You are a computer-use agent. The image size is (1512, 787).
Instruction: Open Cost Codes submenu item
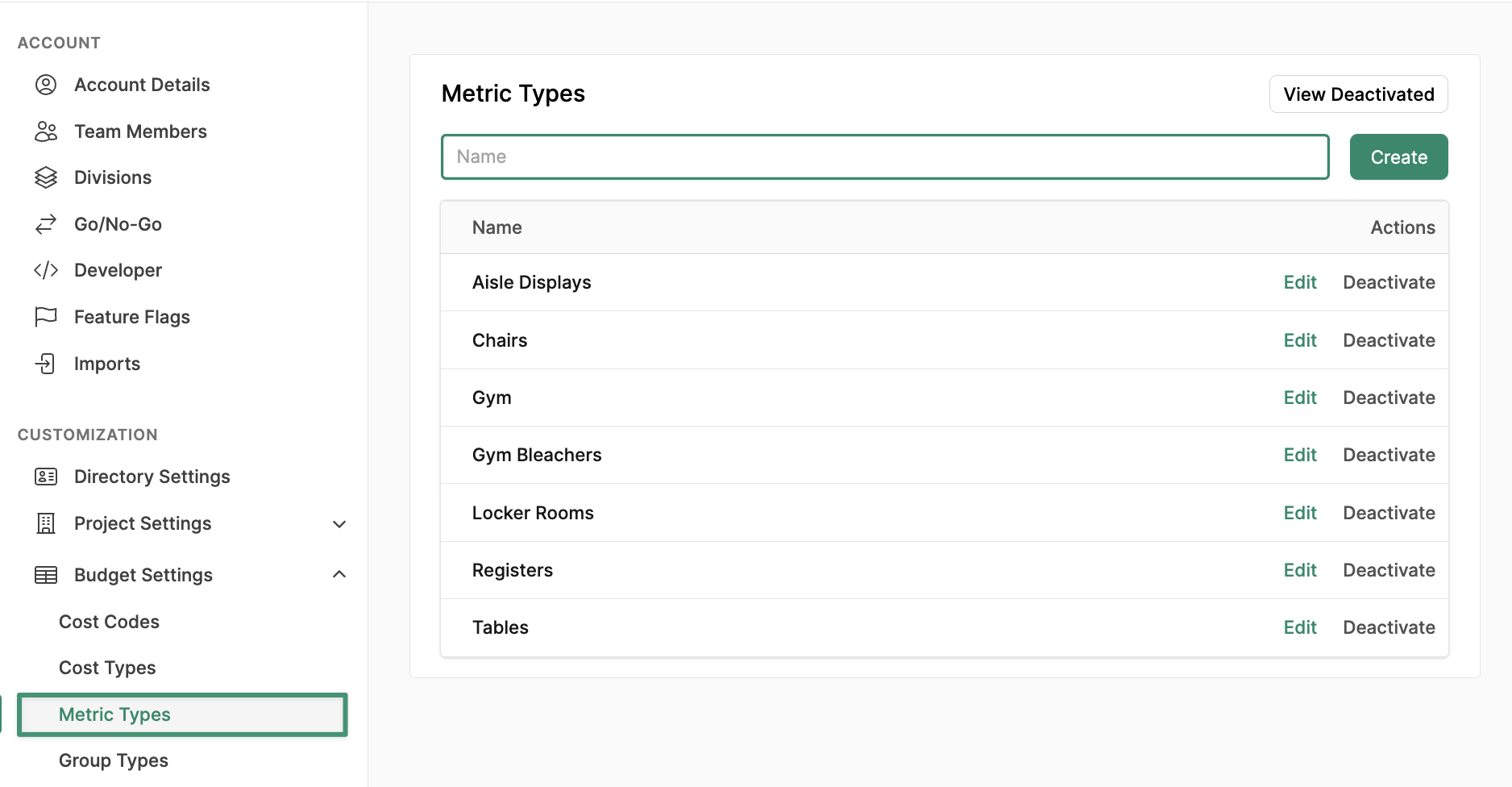click(109, 622)
